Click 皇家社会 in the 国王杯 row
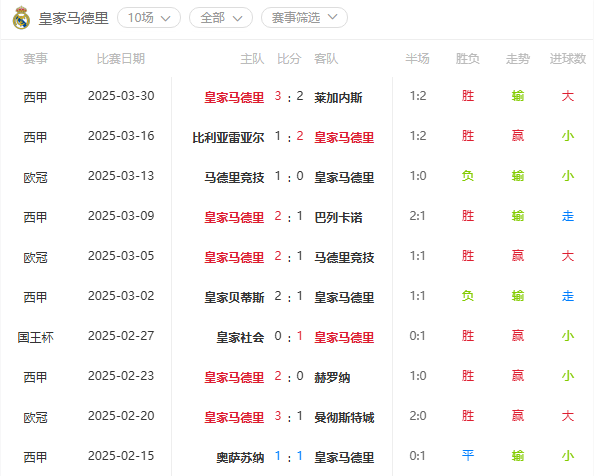Screen dimensions: 594x476 240,337
